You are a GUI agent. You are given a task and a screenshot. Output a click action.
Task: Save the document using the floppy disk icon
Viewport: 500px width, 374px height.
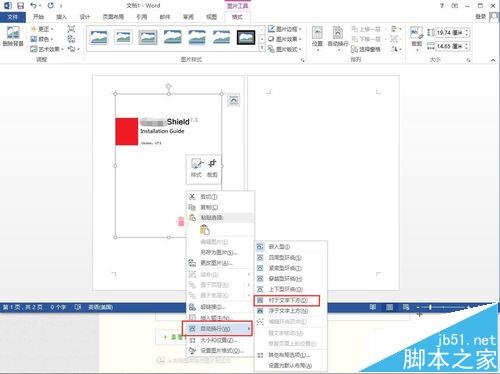click(21, 5)
